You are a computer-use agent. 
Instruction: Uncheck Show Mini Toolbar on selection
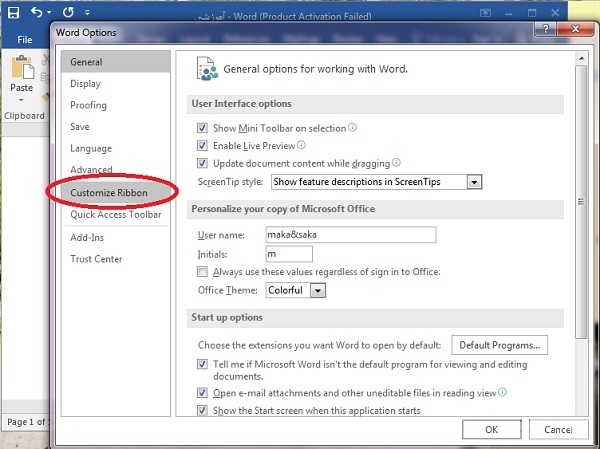click(x=203, y=129)
